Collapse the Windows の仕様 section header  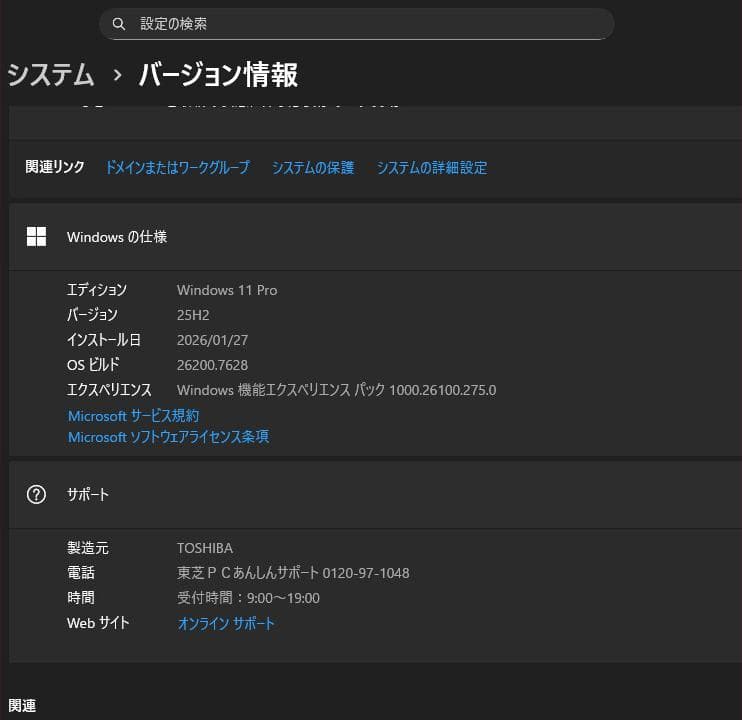(x=370, y=237)
